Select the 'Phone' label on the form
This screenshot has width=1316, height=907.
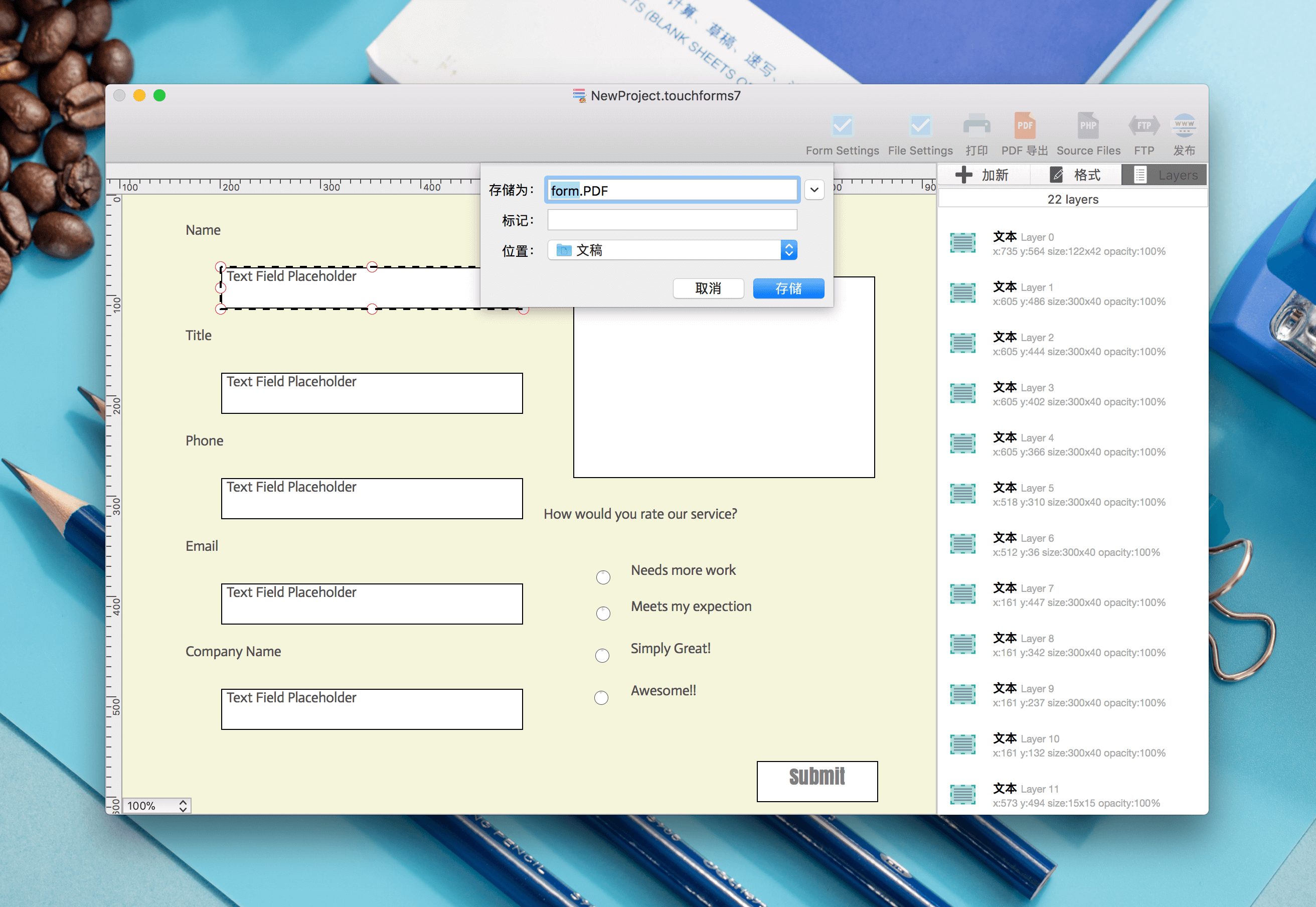(204, 441)
